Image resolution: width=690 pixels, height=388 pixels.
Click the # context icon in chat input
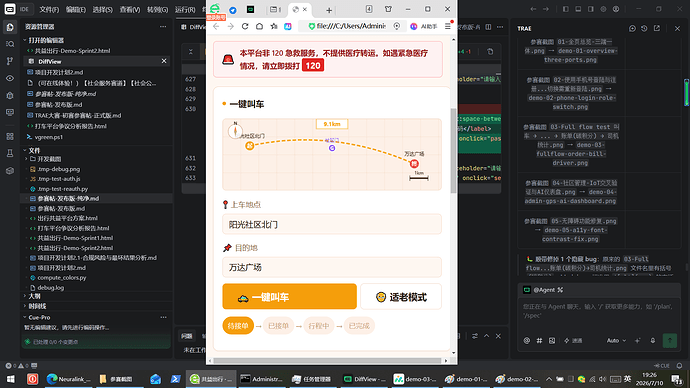point(539,340)
